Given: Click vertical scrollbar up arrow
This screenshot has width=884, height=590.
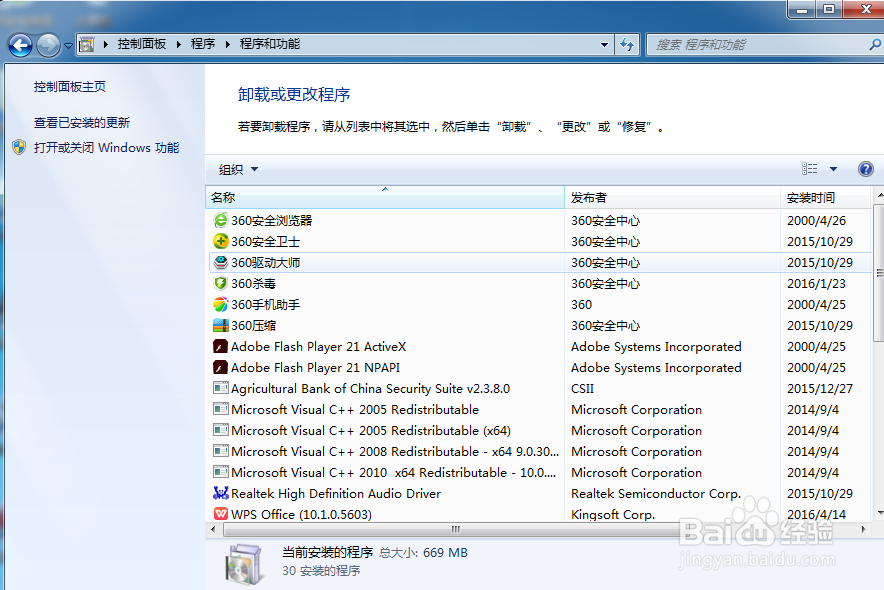Looking at the screenshot, I should 879,194.
